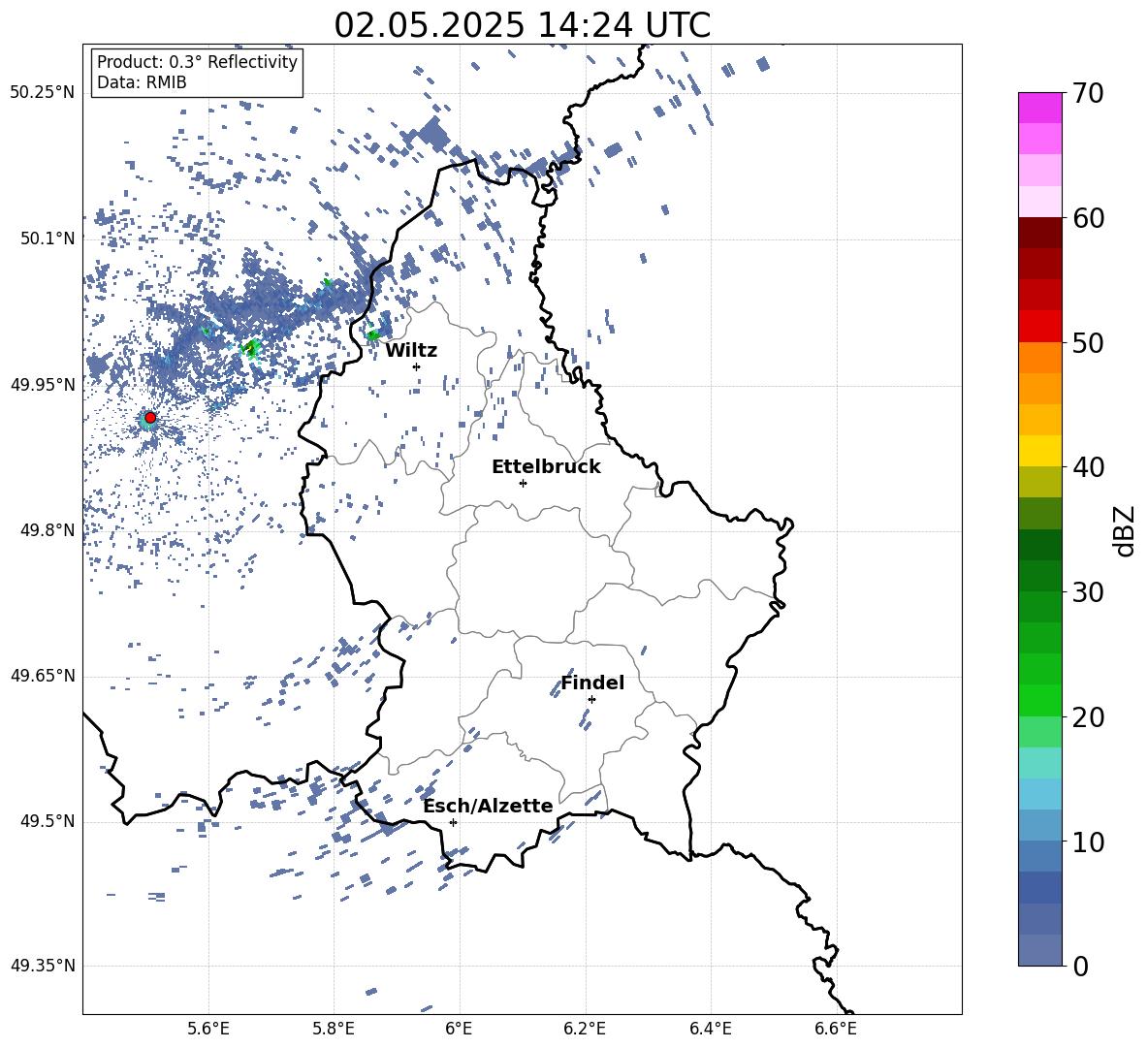Select the Wiltz city label
This screenshot has width=1148, height=1048.
[411, 351]
